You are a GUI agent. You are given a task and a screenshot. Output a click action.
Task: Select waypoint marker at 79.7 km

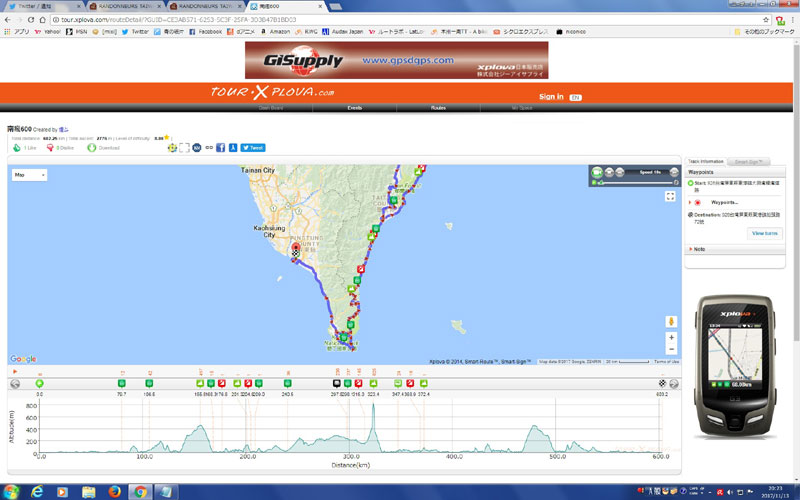(x=121, y=383)
